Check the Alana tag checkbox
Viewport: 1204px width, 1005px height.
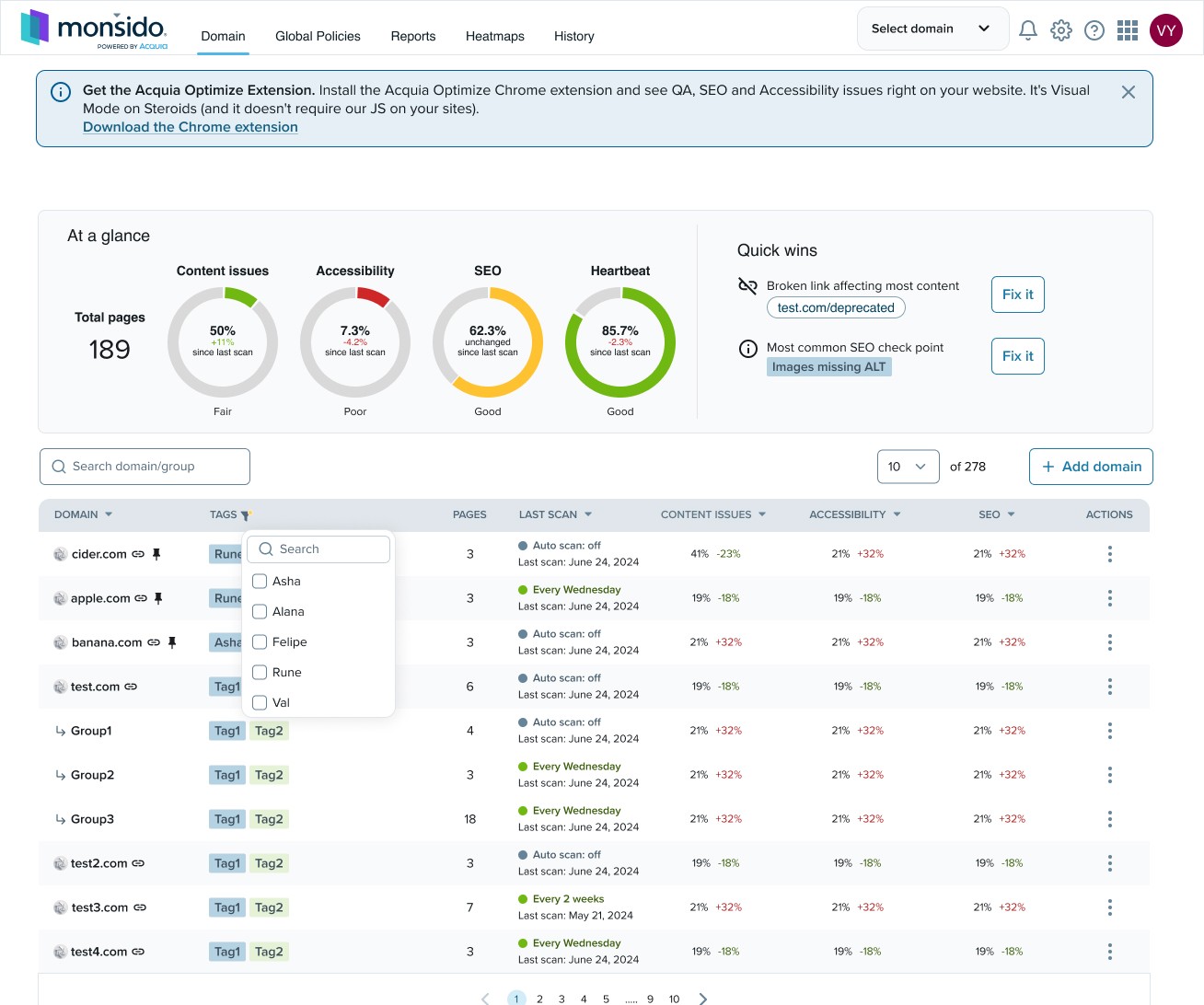[260, 612]
